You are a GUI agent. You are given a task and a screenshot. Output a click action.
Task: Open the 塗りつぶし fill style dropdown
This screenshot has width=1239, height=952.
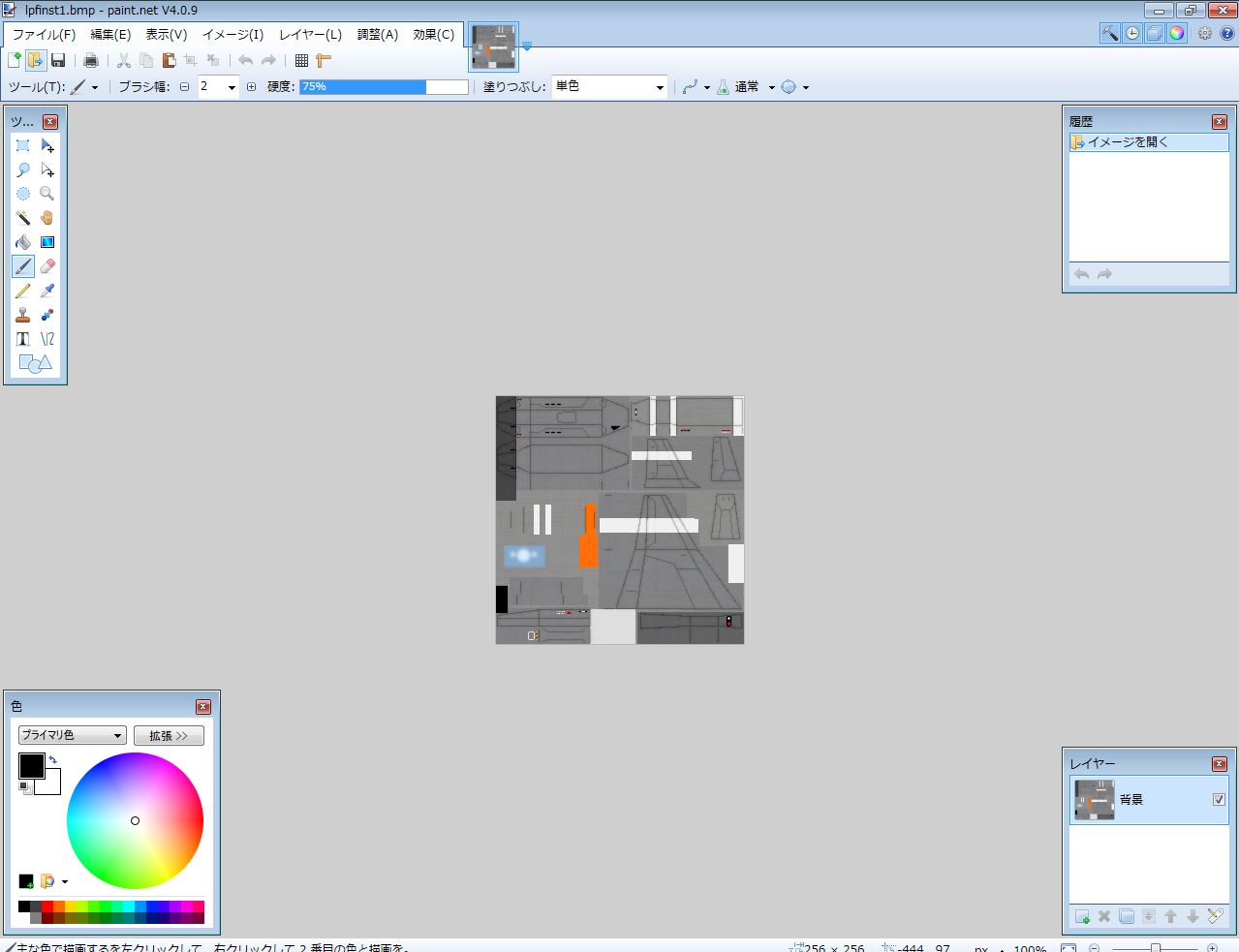tap(610, 87)
